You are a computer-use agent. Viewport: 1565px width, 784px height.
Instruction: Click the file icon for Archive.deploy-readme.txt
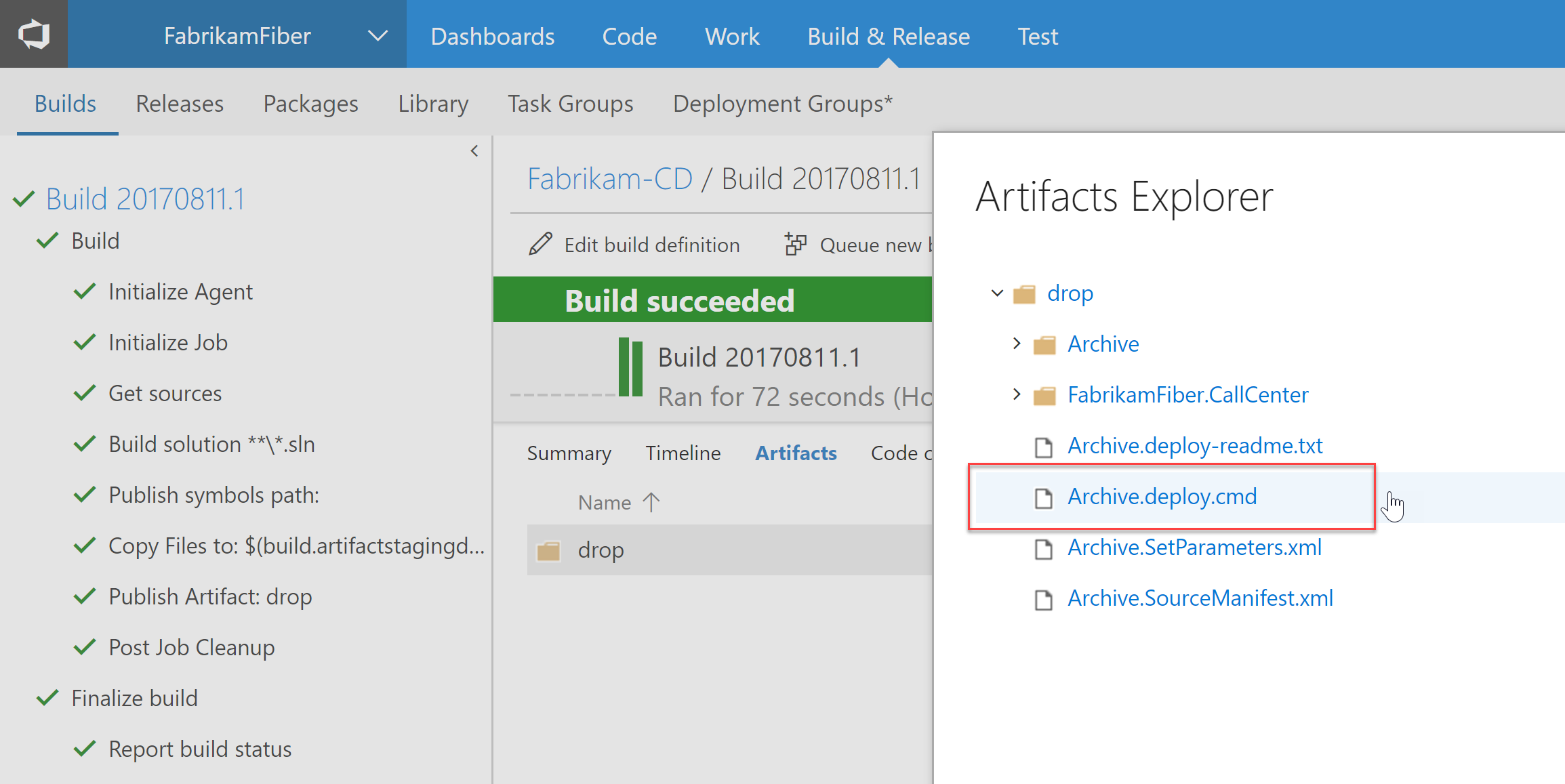click(x=1044, y=447)
